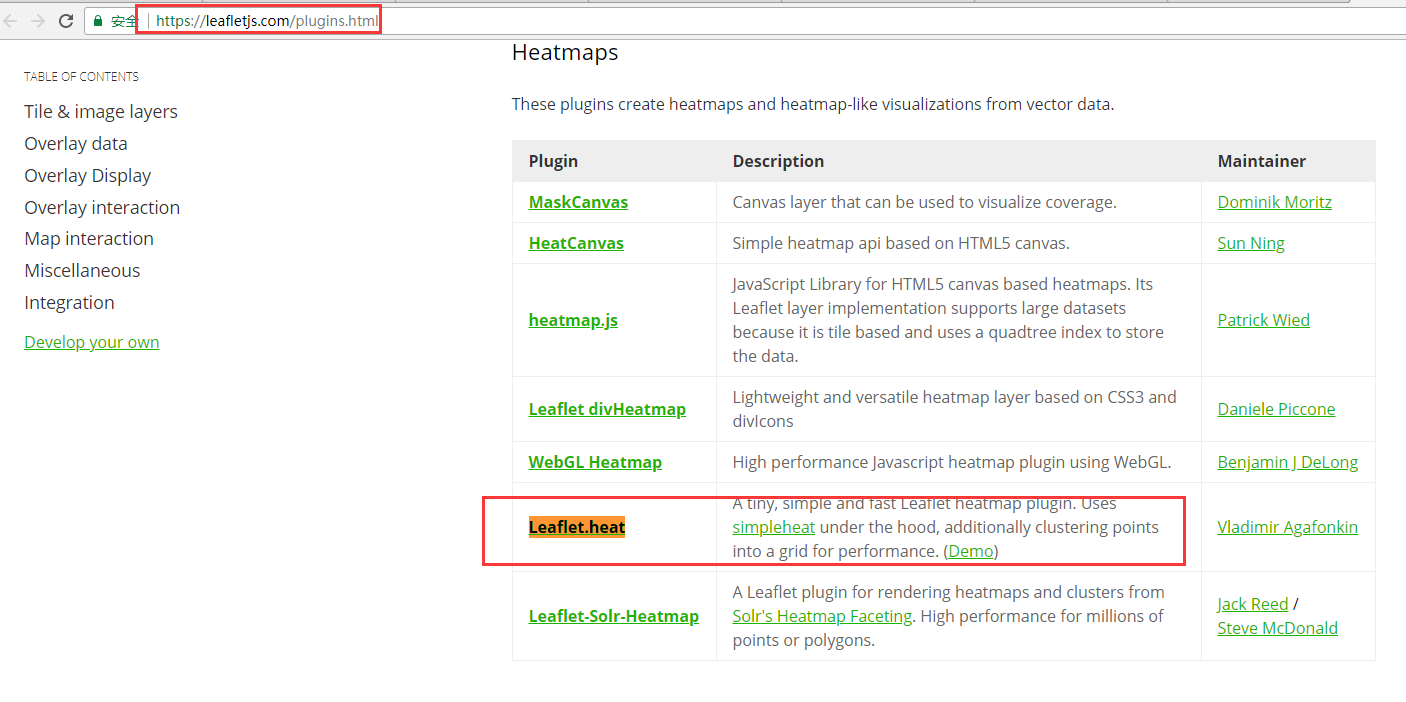The height and width of the screenshot is (702, 1406).
Task: Click the WebGL Heatmap description text
Action: [951, 462]
